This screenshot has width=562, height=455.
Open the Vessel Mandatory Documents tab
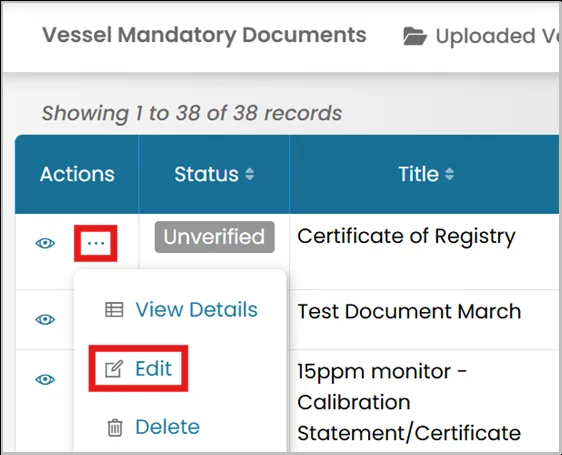click(204, 35)
